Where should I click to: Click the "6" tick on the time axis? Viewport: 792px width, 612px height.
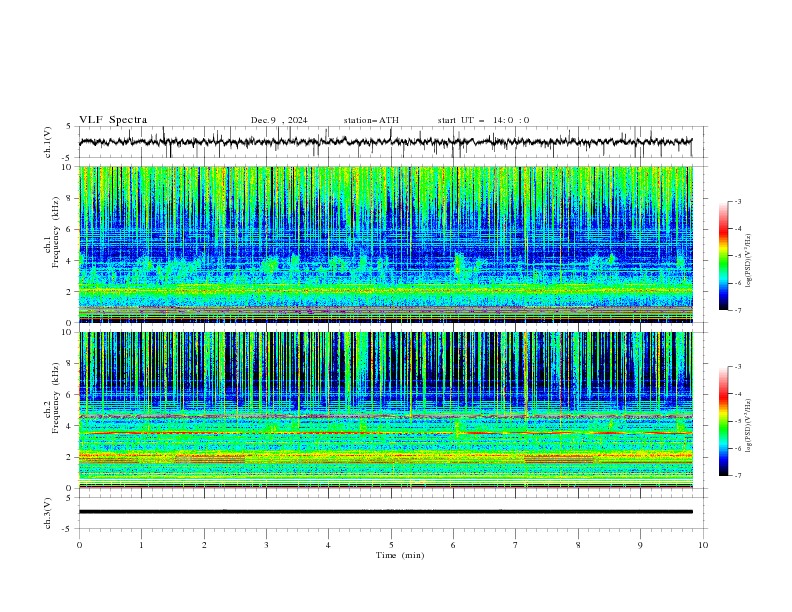coord(453,545)
